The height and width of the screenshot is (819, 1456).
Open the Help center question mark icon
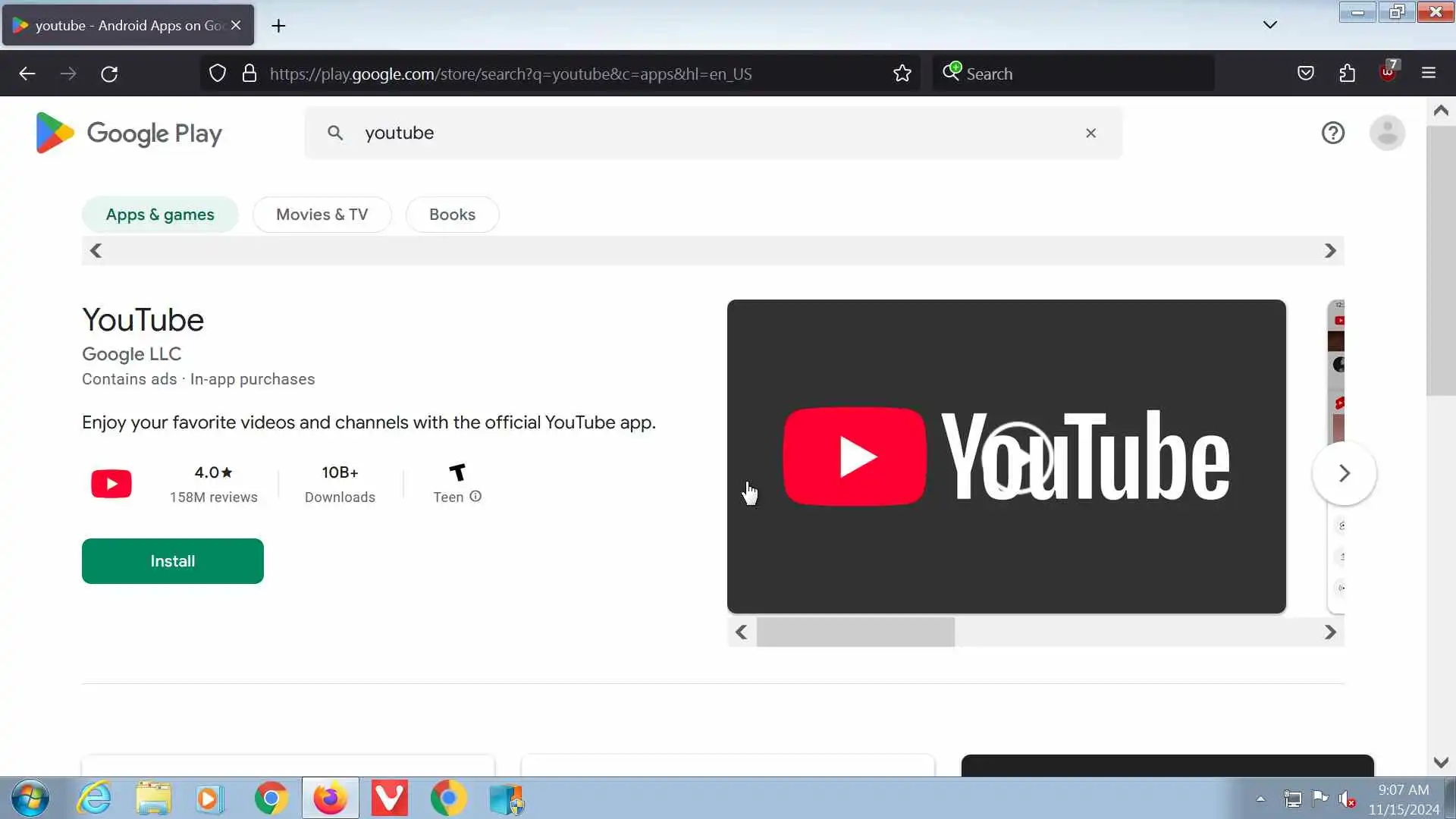tap(1332, 133)
